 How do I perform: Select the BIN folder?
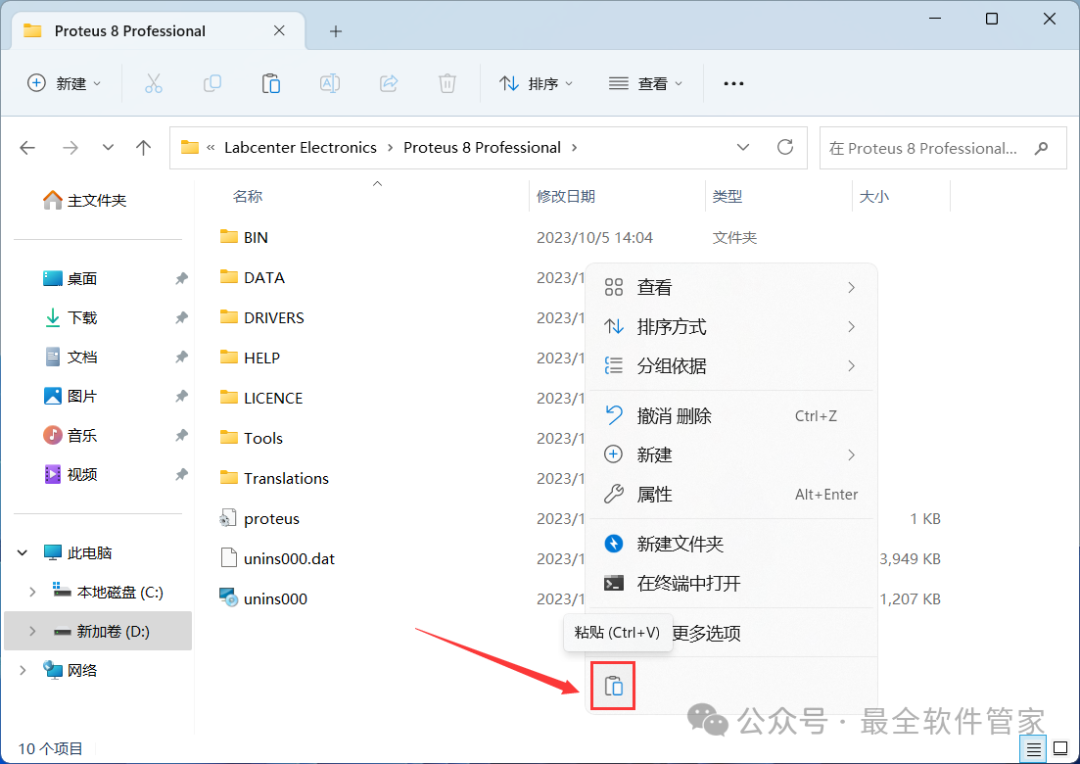point(244,237)
